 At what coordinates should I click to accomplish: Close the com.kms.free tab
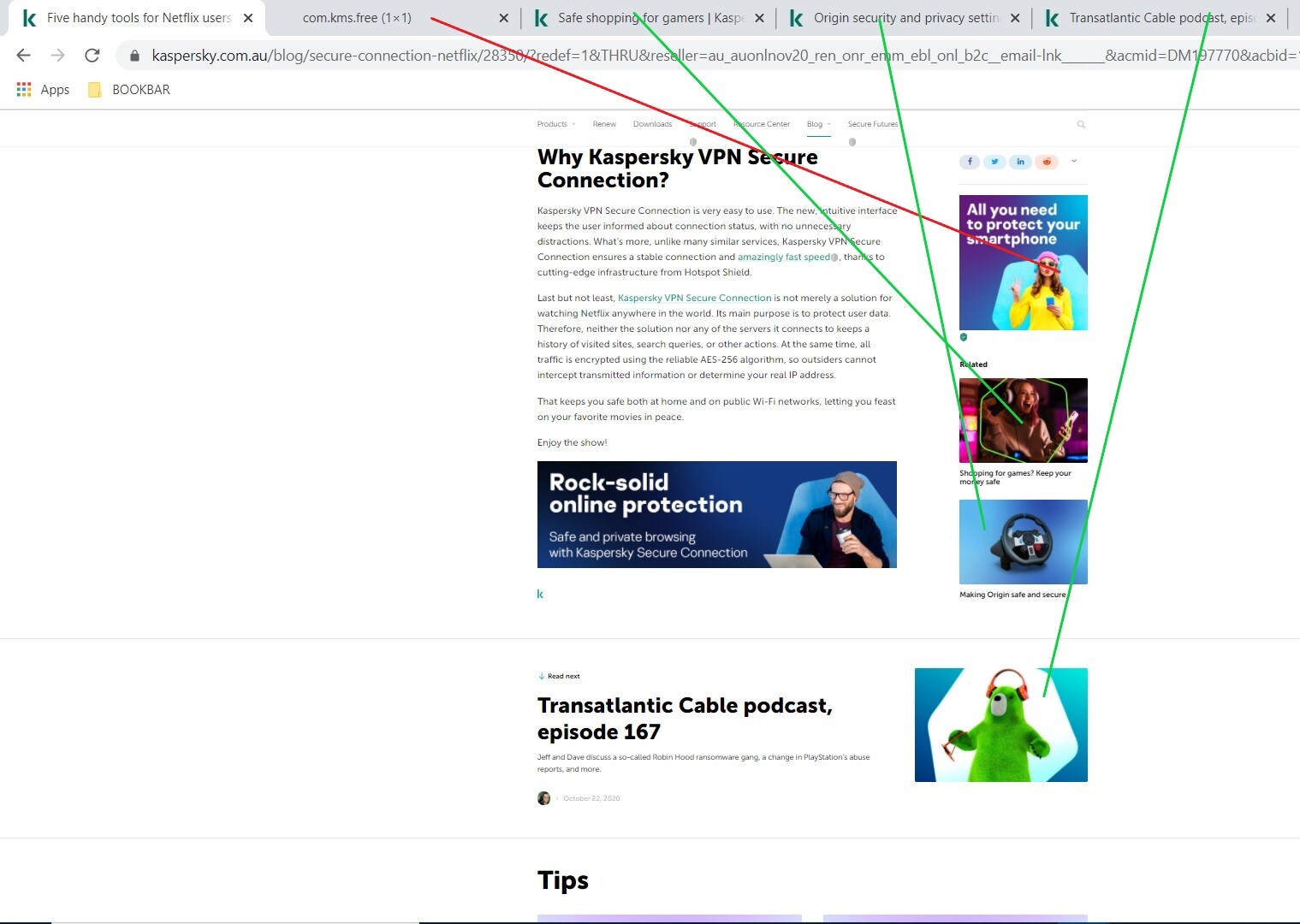click(x=503, y=18)
